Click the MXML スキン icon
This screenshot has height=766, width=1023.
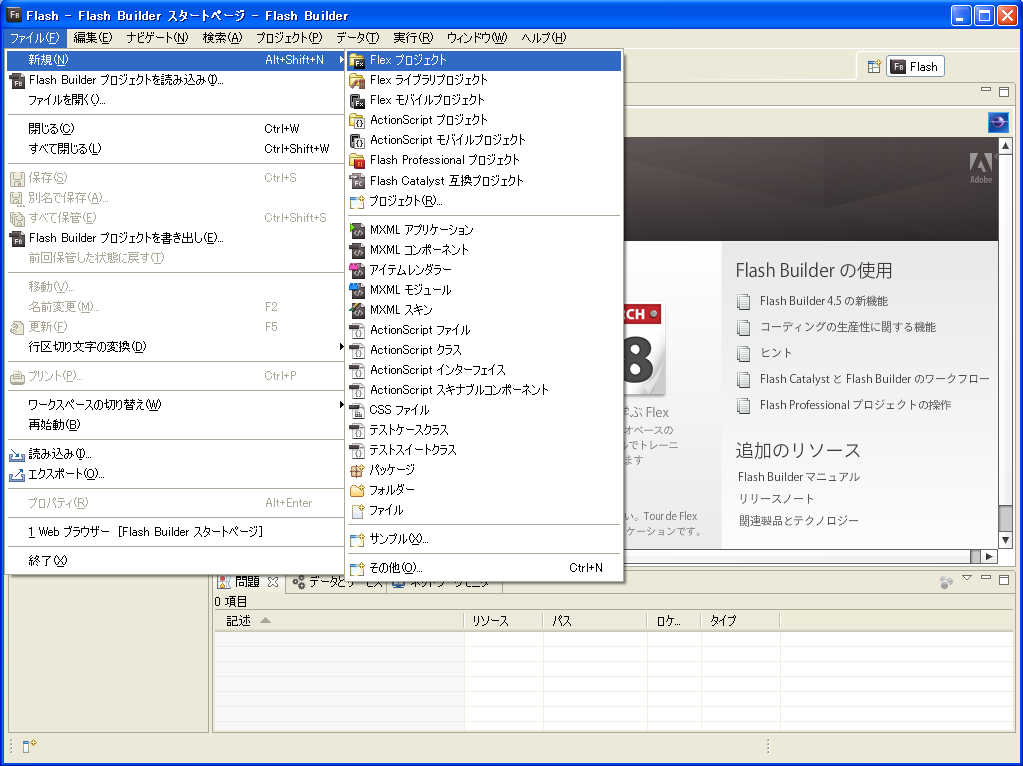357,311
